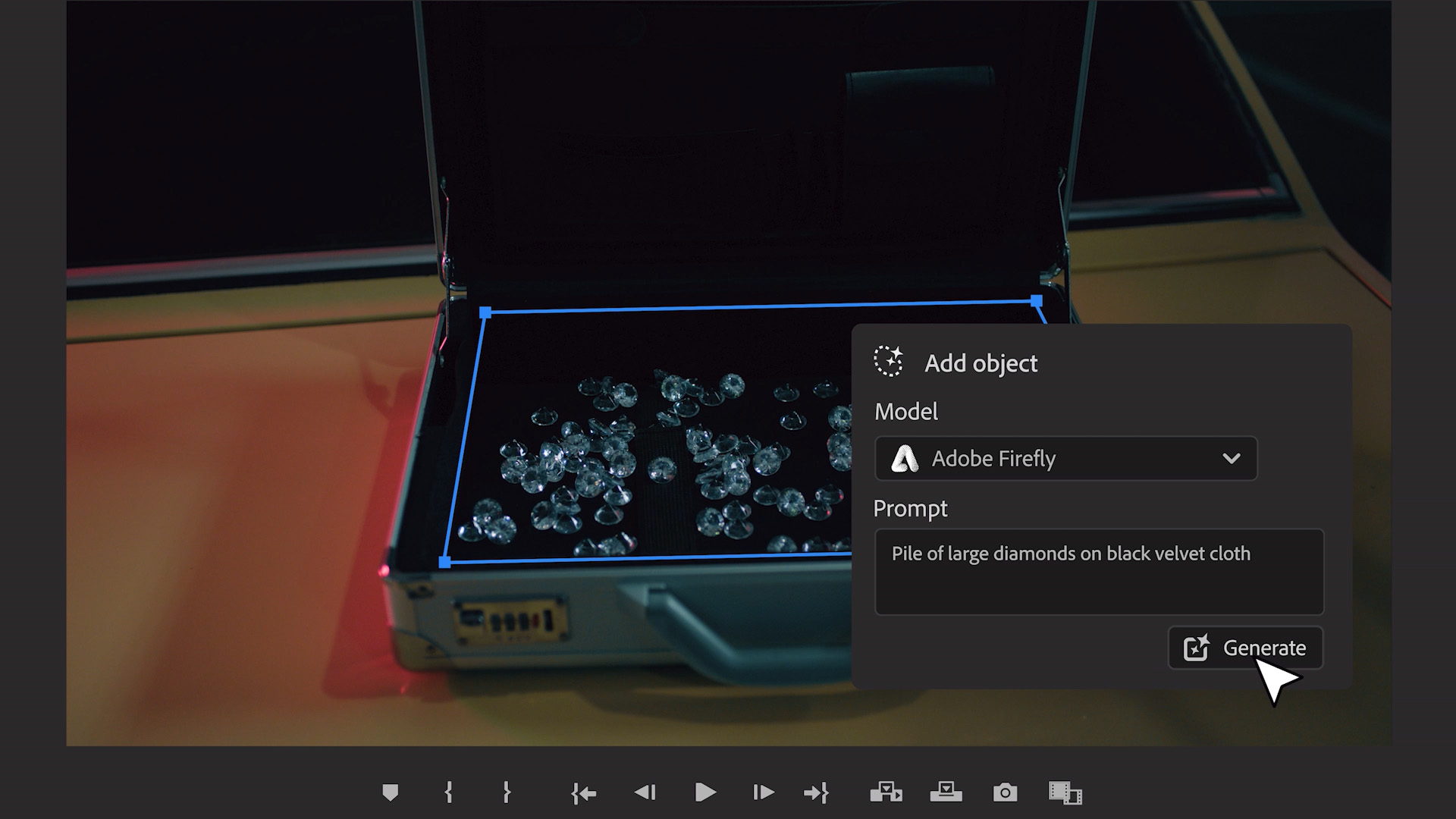
Task: Select Adobe Firefly from model dropdown
Action: [1064, 458]
